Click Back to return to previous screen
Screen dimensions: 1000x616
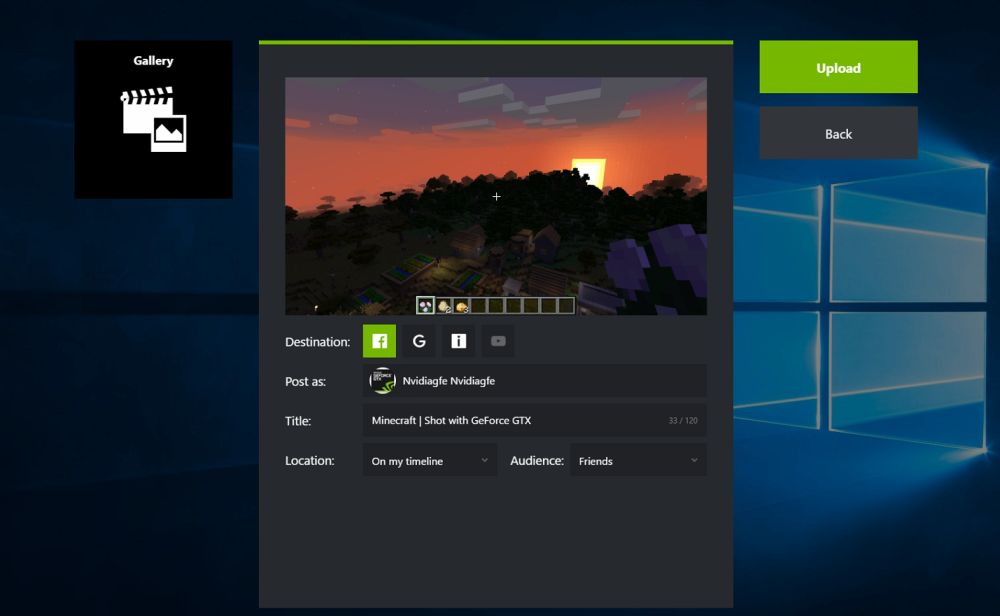pos(838,132)
